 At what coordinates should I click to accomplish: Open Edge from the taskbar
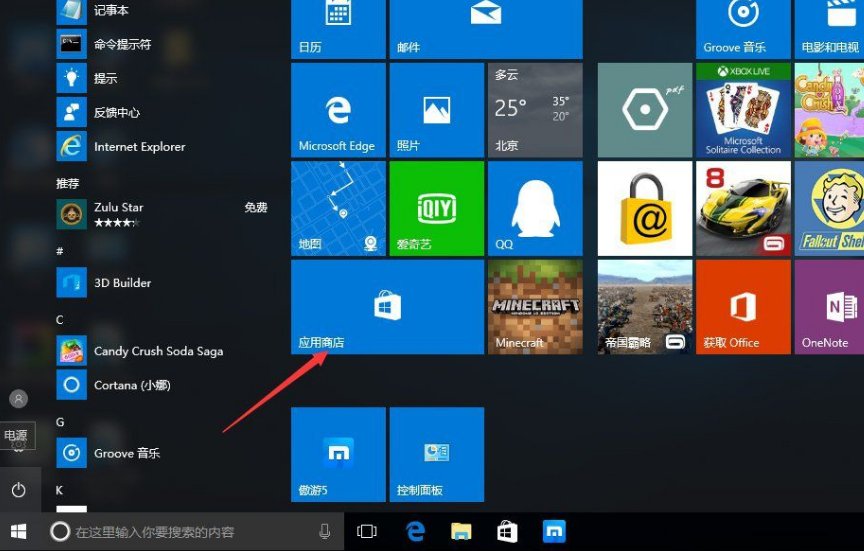(415, 532)
